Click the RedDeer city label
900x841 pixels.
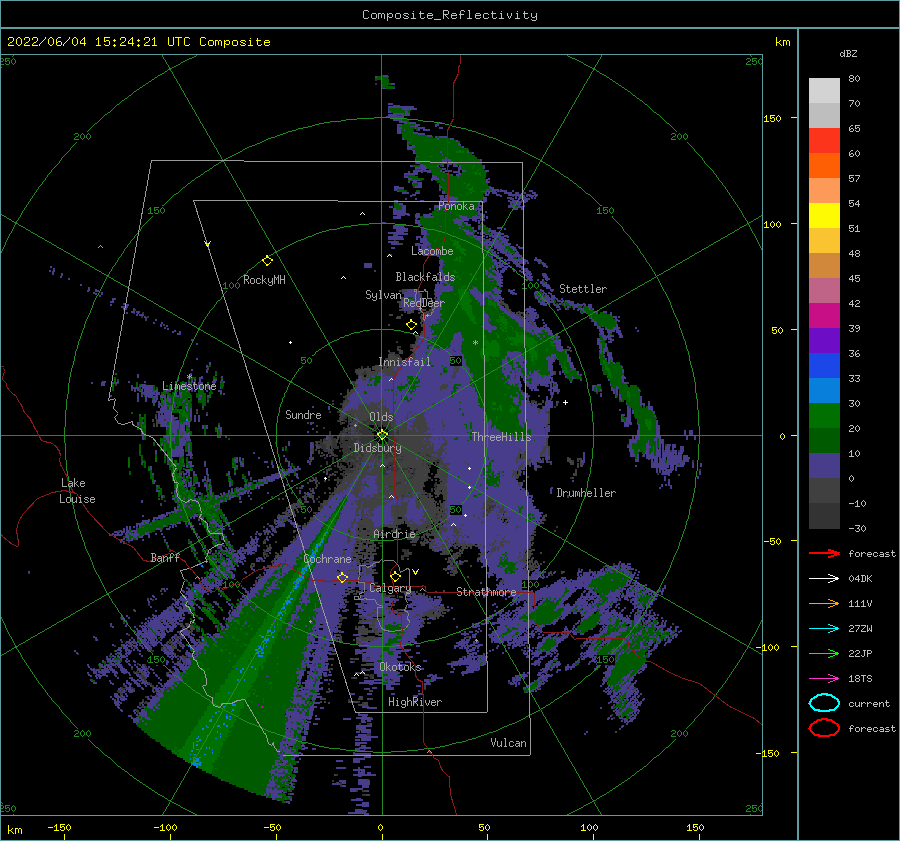pos(424,303)
